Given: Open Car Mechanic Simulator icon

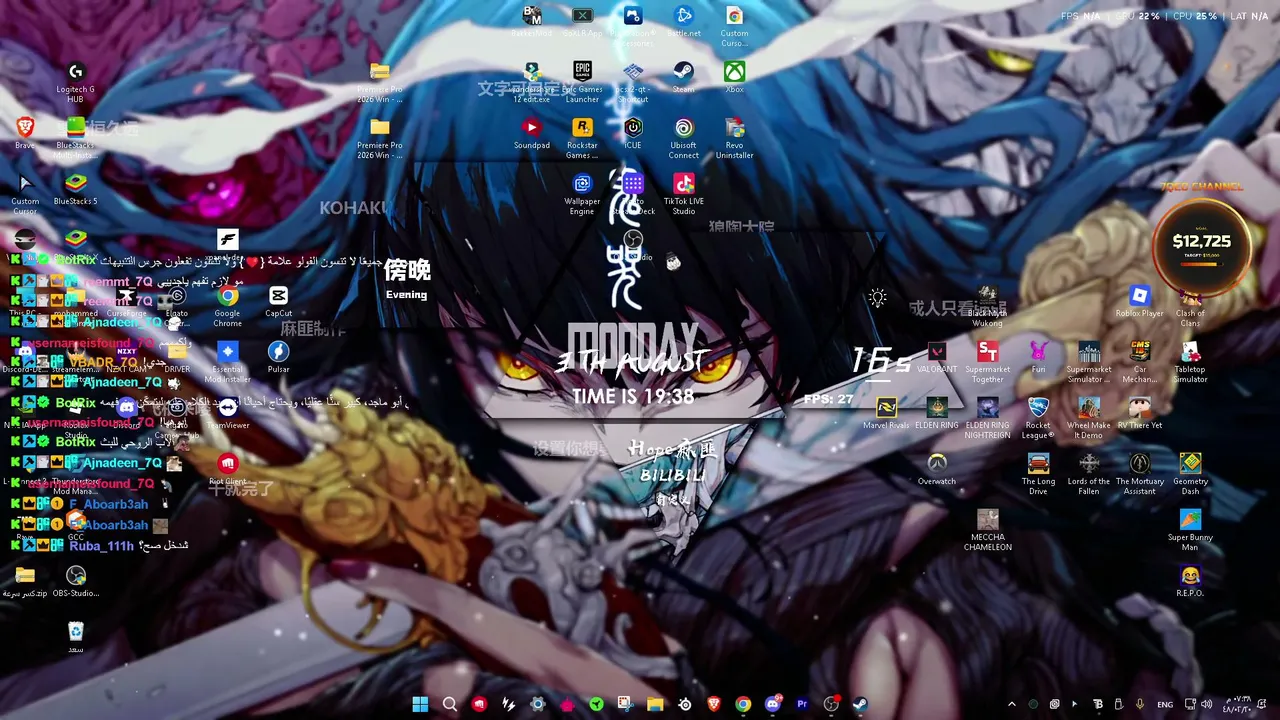Looking at the screenshot, I should tap(1140, 362).
